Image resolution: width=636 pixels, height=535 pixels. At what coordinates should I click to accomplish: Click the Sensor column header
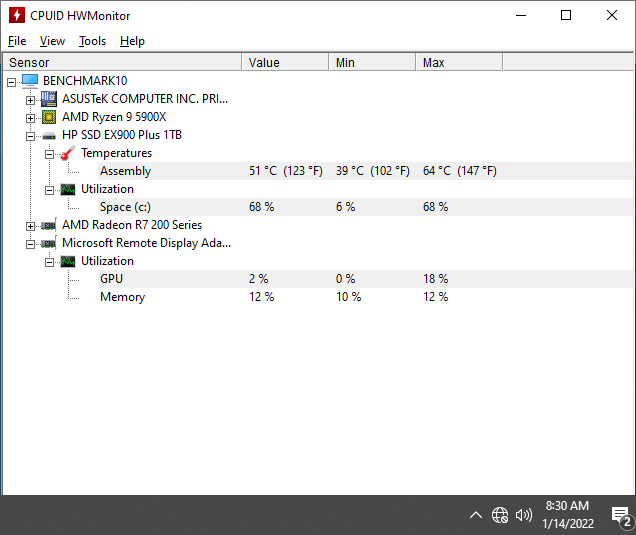point(122,62)
